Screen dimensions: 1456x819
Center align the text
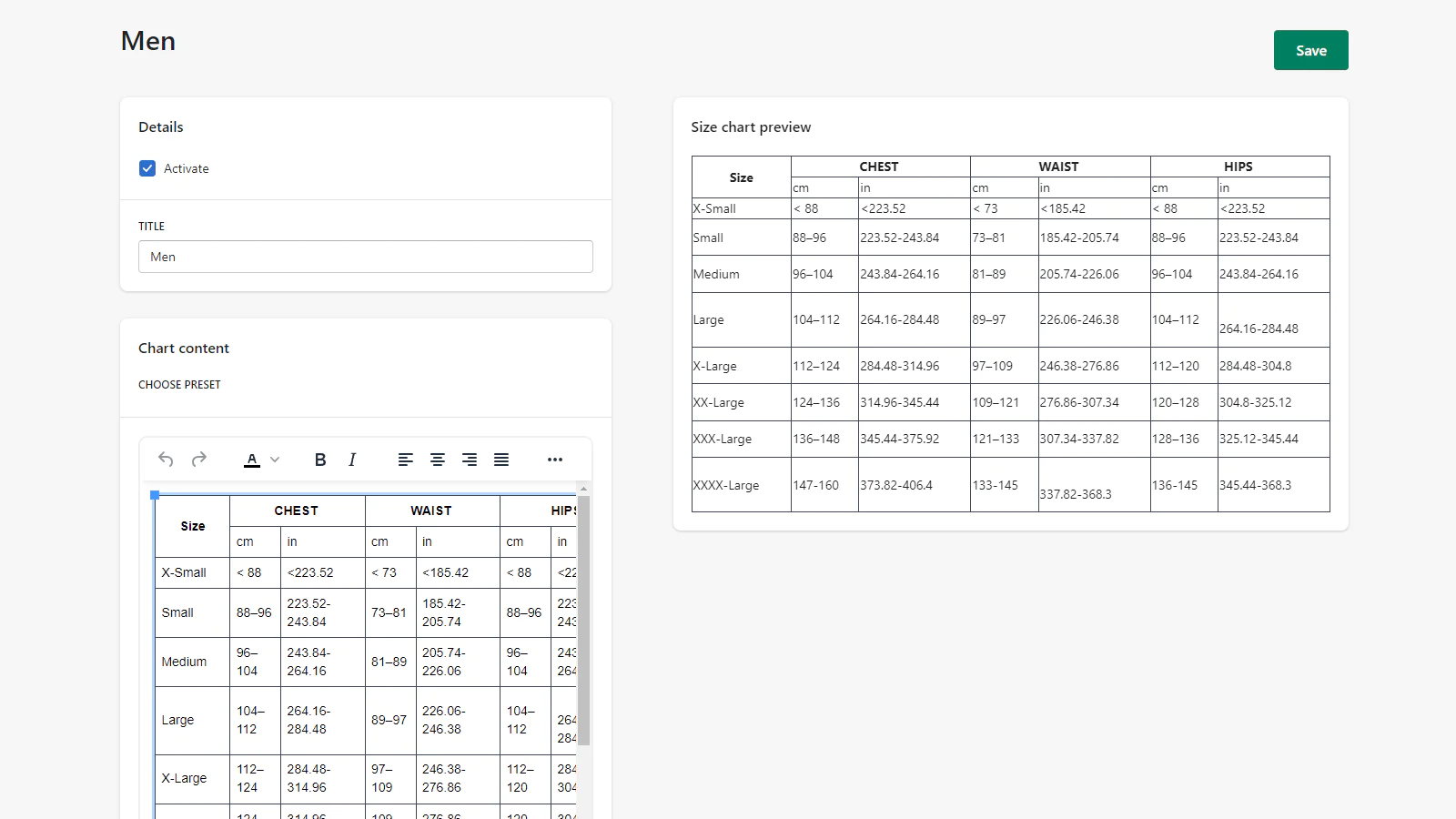click(438, 460)
